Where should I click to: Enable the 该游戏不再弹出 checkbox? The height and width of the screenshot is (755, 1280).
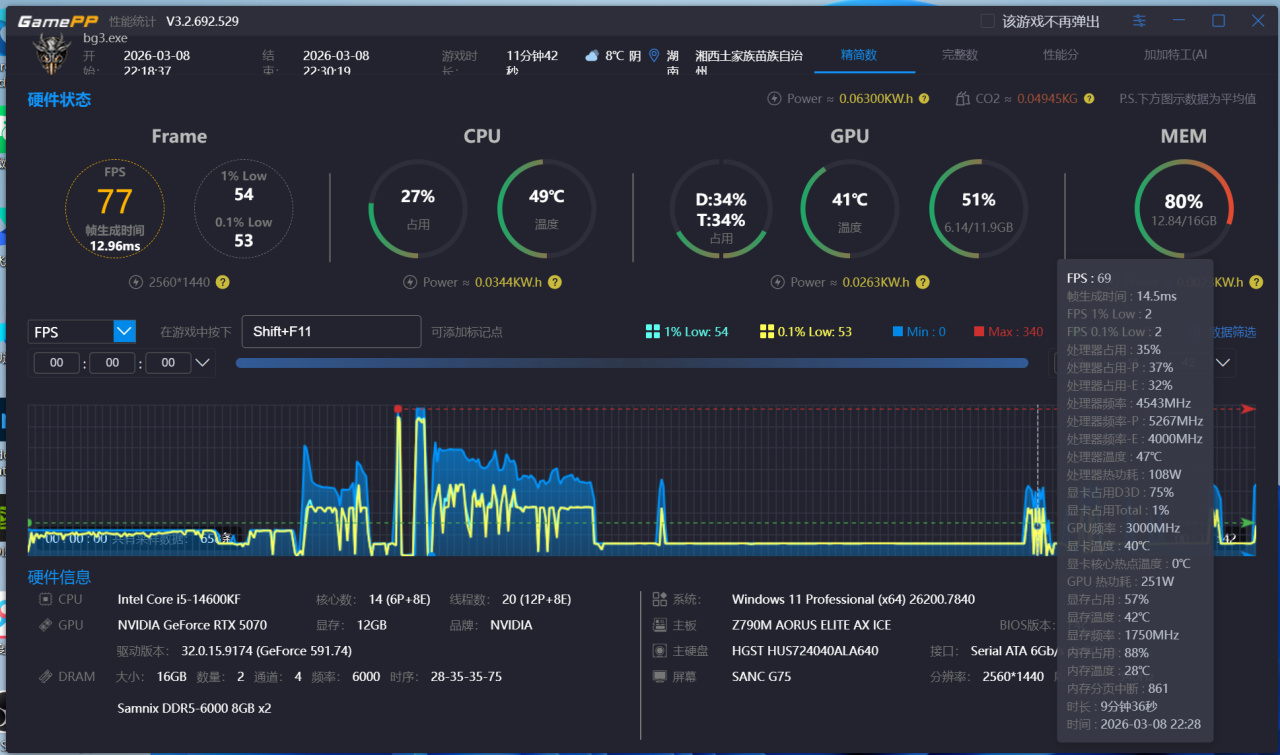[x=987, y=21]
